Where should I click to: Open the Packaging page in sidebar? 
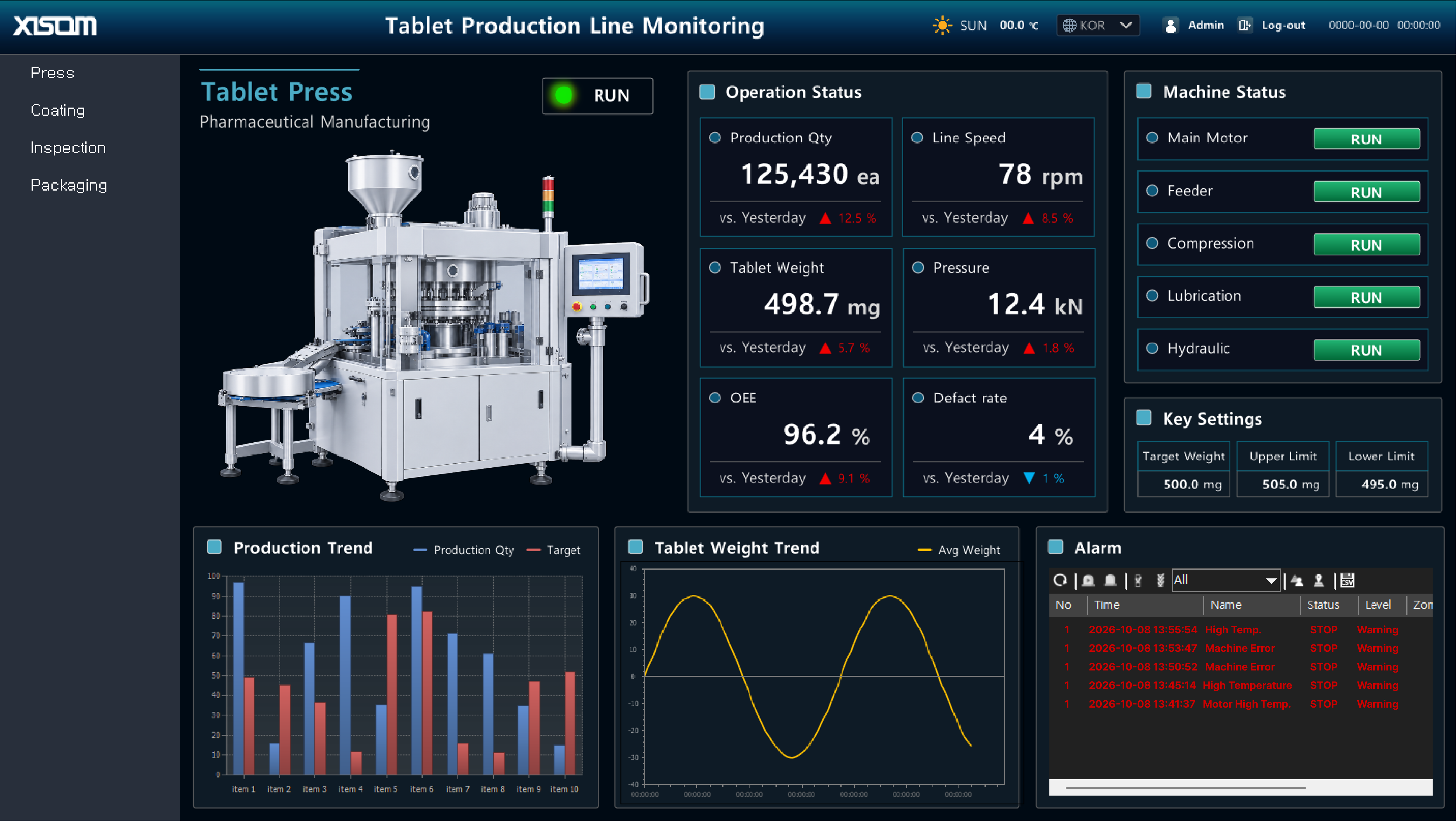pyautogui.click(x=68, y=185)
